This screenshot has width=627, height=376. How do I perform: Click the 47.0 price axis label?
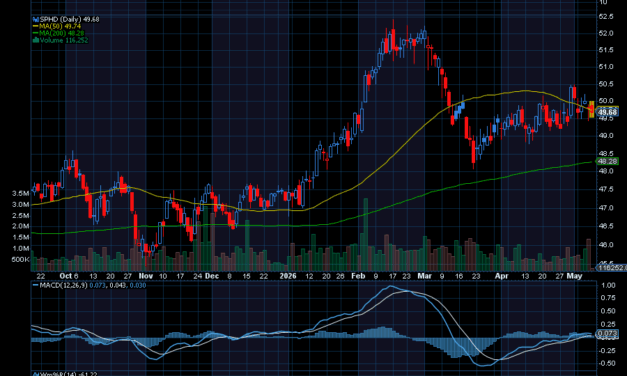click(606, 208)
